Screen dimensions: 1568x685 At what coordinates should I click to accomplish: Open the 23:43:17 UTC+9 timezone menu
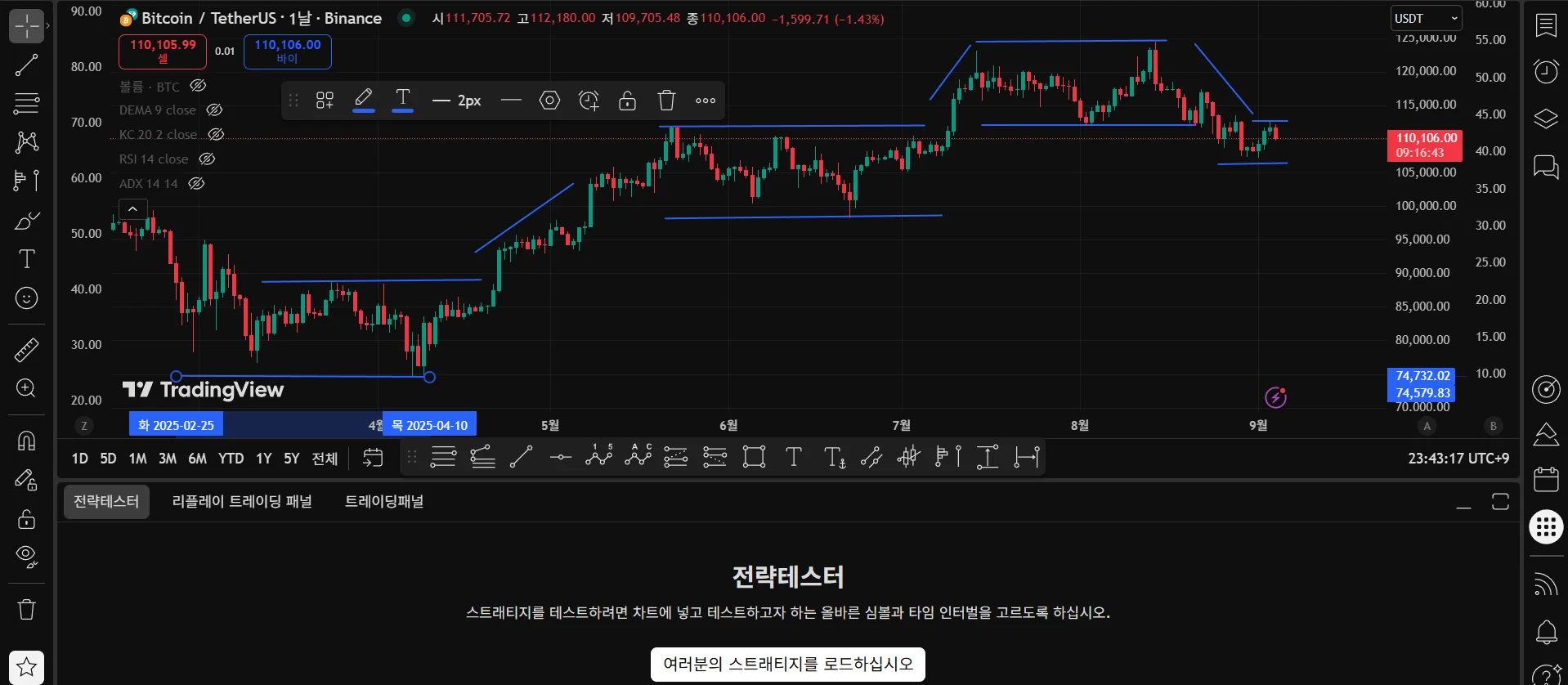pos(1458,459)
